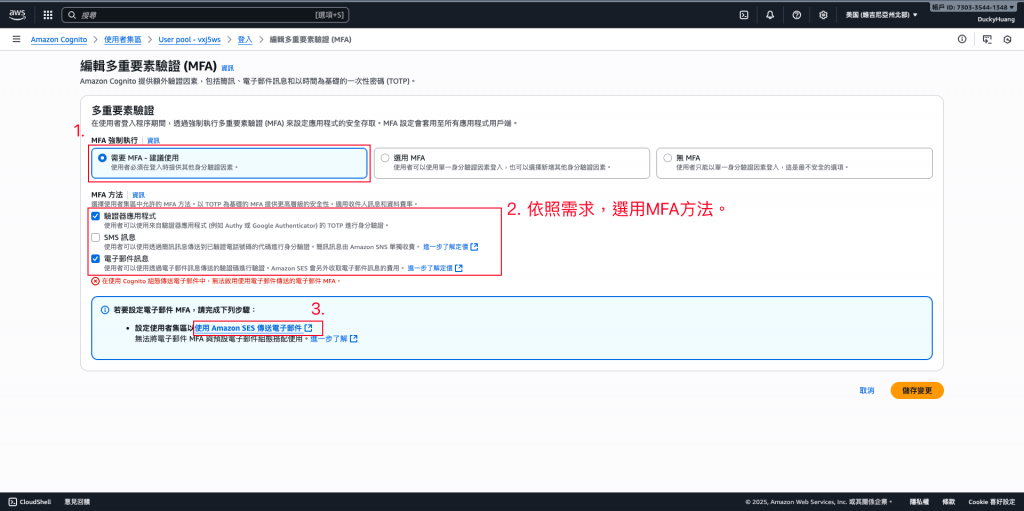This screenshot has height=511, width=1024.
Task: Click the 取消 button
Action: pyautogui.click(x=867, y=390)
